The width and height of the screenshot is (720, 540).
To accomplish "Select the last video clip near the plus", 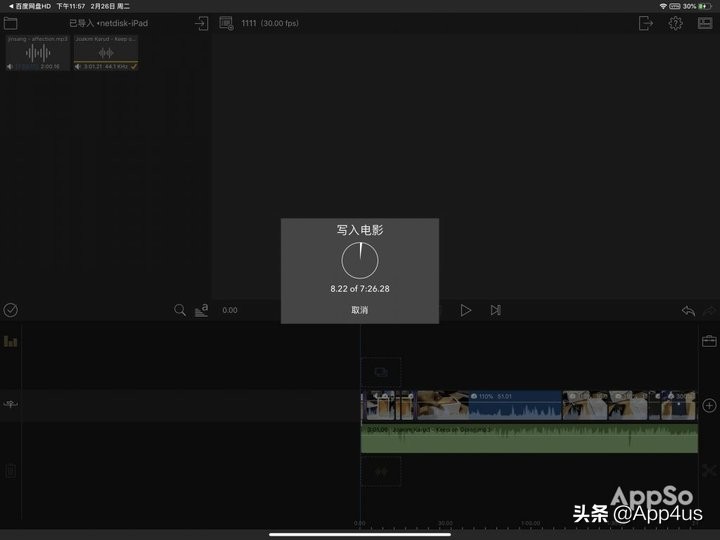I will click(x=678, y=405).
